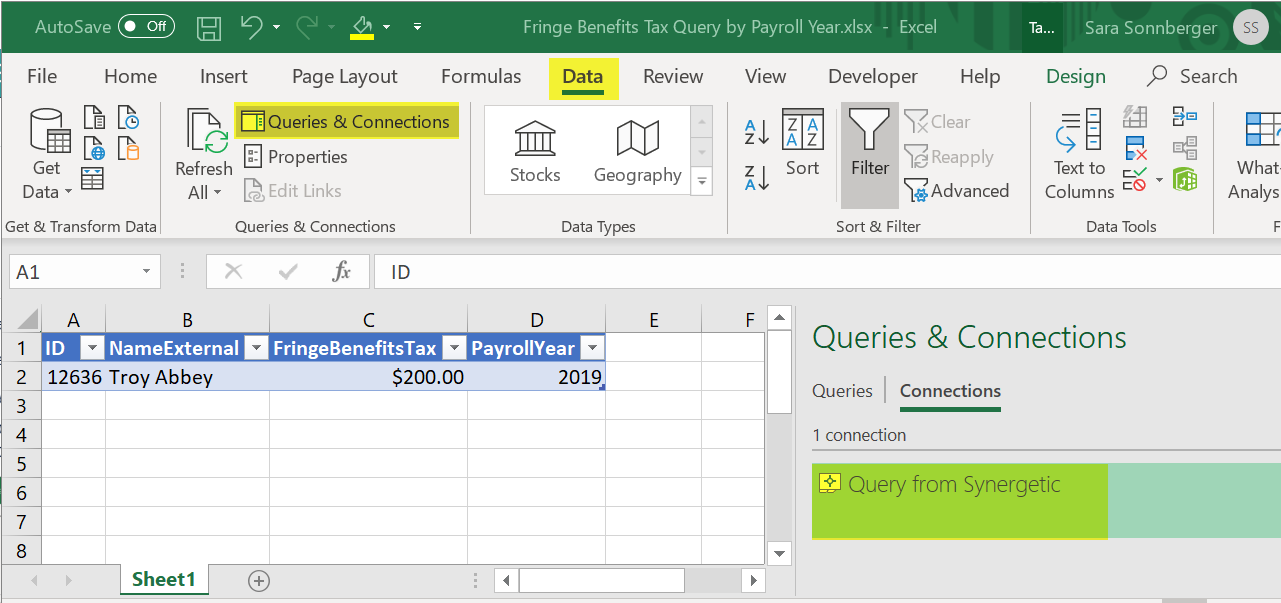Insert Stocks data type
Image resolution: width=1281 pixels, height=603 pixels.
[x=534, y=150]
